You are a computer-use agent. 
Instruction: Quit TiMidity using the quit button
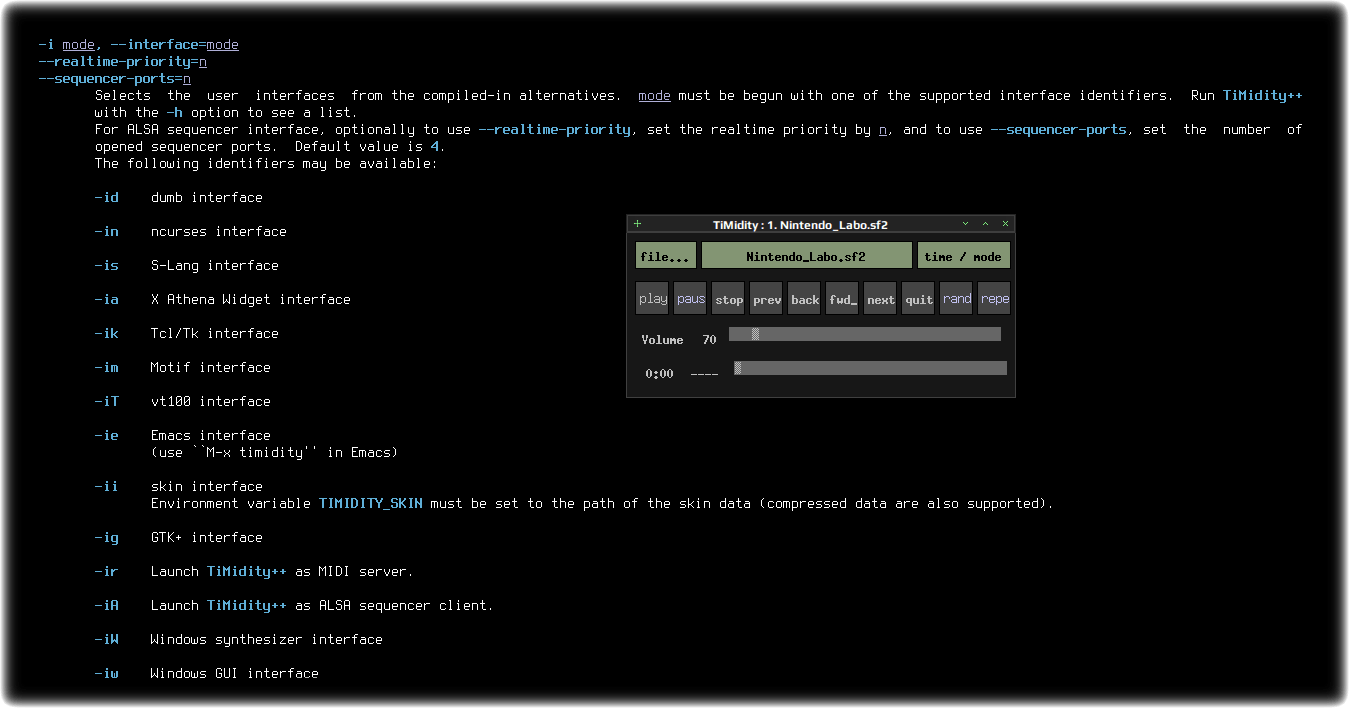point(919,299)
